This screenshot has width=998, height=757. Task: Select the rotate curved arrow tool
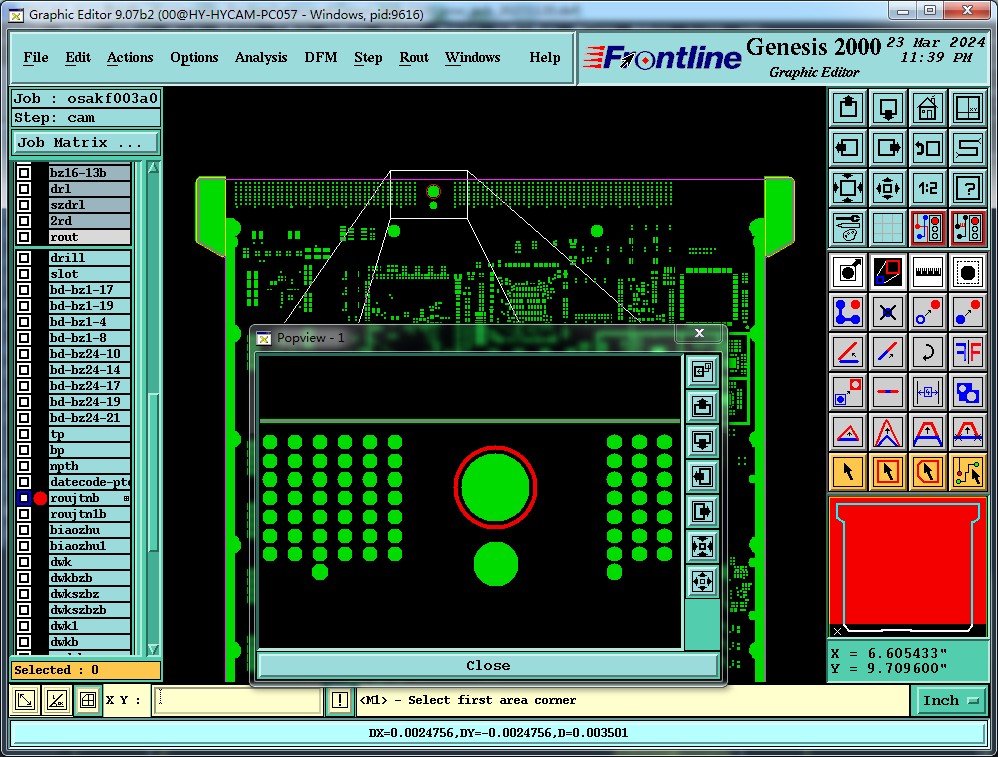click(x=928, y=352)
